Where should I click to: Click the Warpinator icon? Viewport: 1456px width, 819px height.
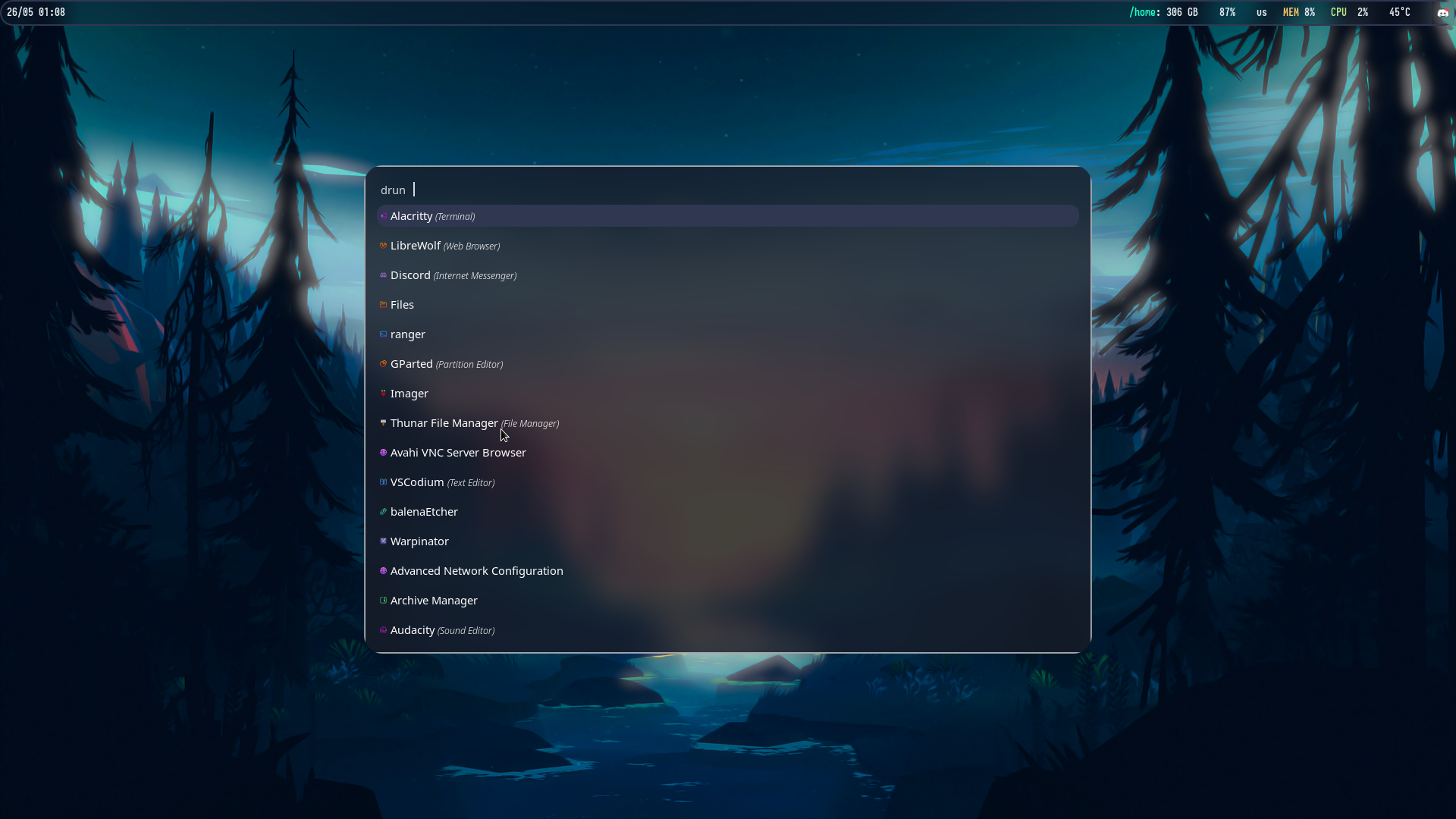point(383,541)
